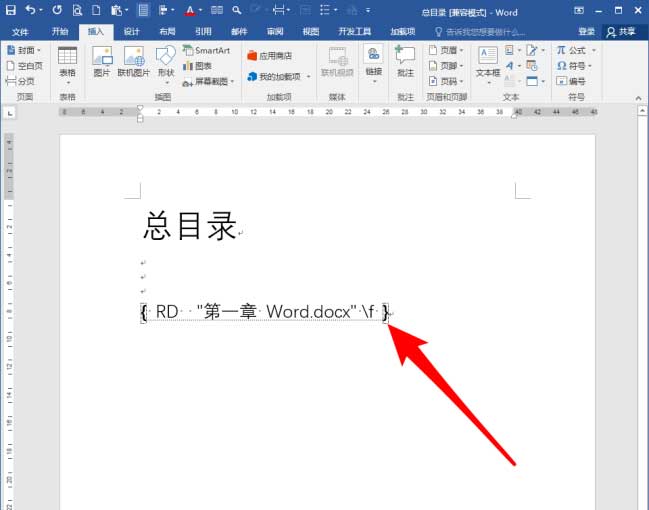Open the 形状 (Shapes) gallery
Viewport: 649px width, 510px height.
click(x=166, y=65)
